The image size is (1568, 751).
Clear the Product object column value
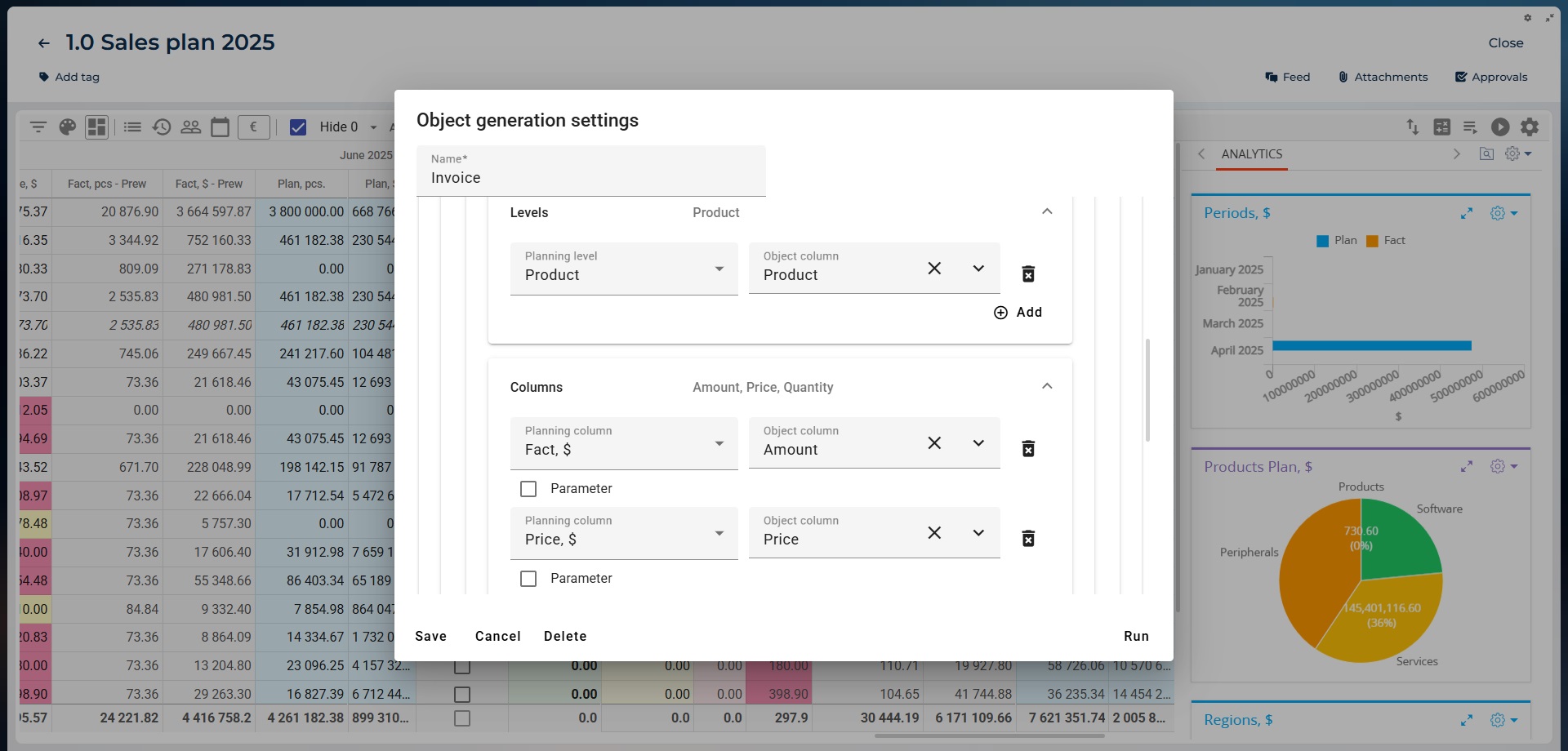click(x=934, y=268)
